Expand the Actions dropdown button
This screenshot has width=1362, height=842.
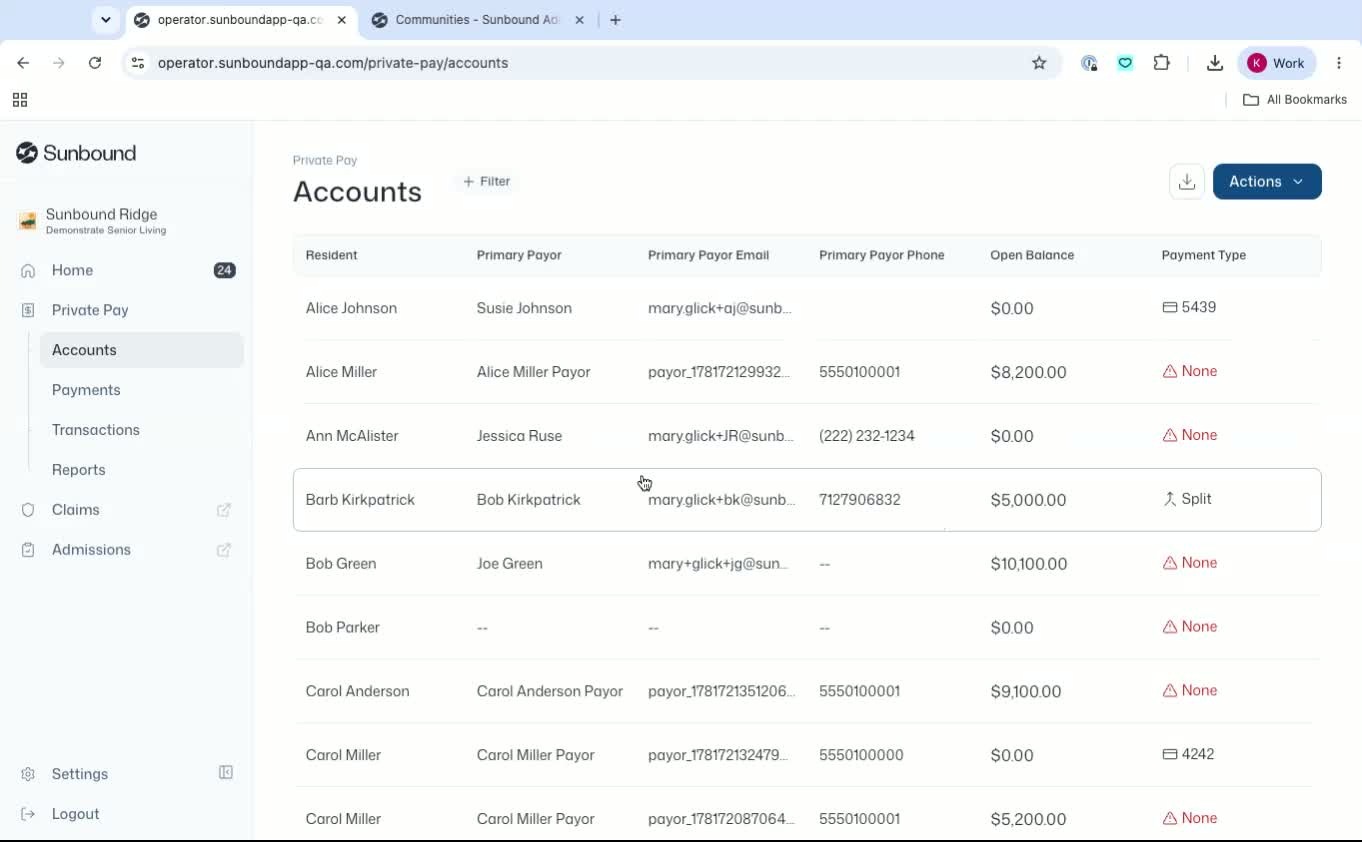pos(1267,182)
